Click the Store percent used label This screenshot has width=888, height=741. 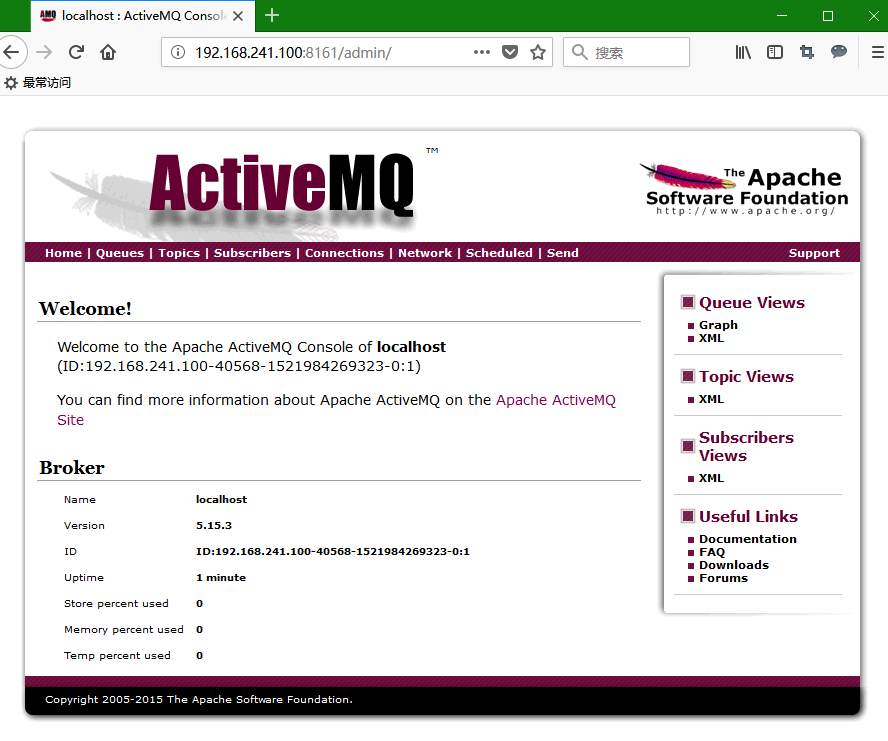click(x=116, y=603)
